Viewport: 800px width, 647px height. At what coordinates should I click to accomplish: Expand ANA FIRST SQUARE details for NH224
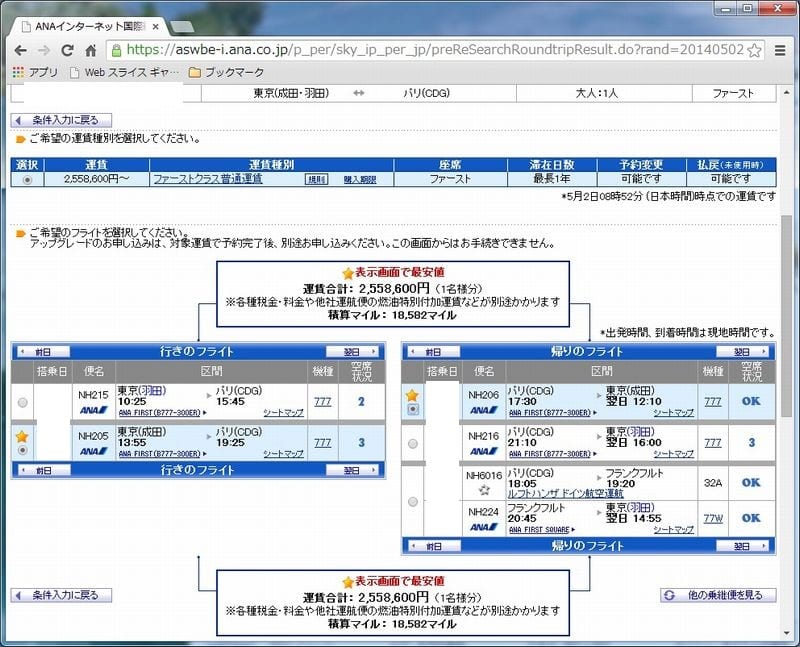coord(541,530)
